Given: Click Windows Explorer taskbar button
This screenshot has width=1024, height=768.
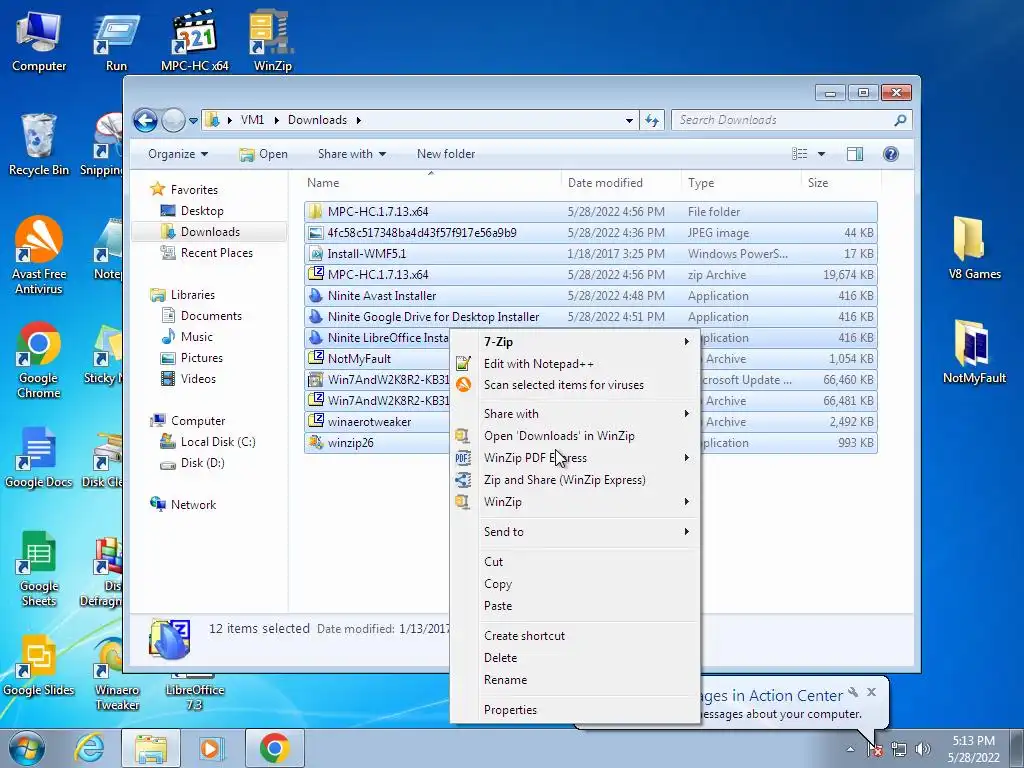Looking at the screenshot, I should click(x=151, y=748).
